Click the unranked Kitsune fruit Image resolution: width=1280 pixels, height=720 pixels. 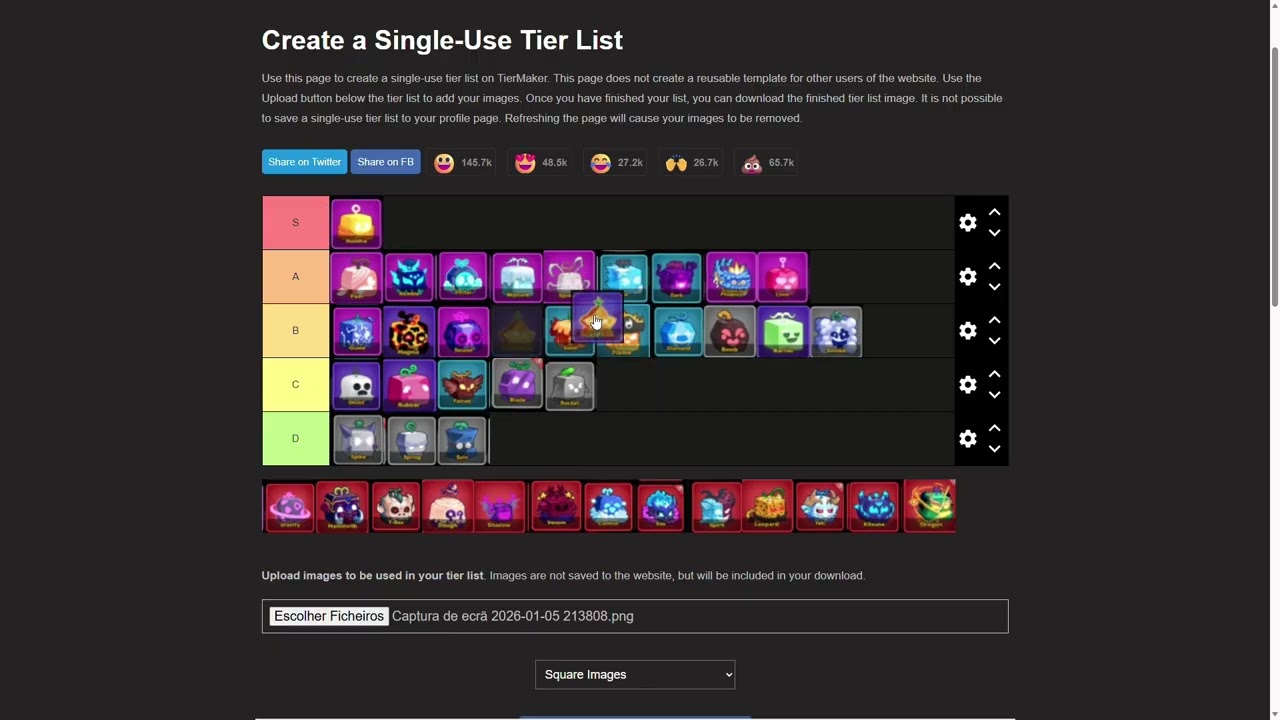[x=873, y=506]
